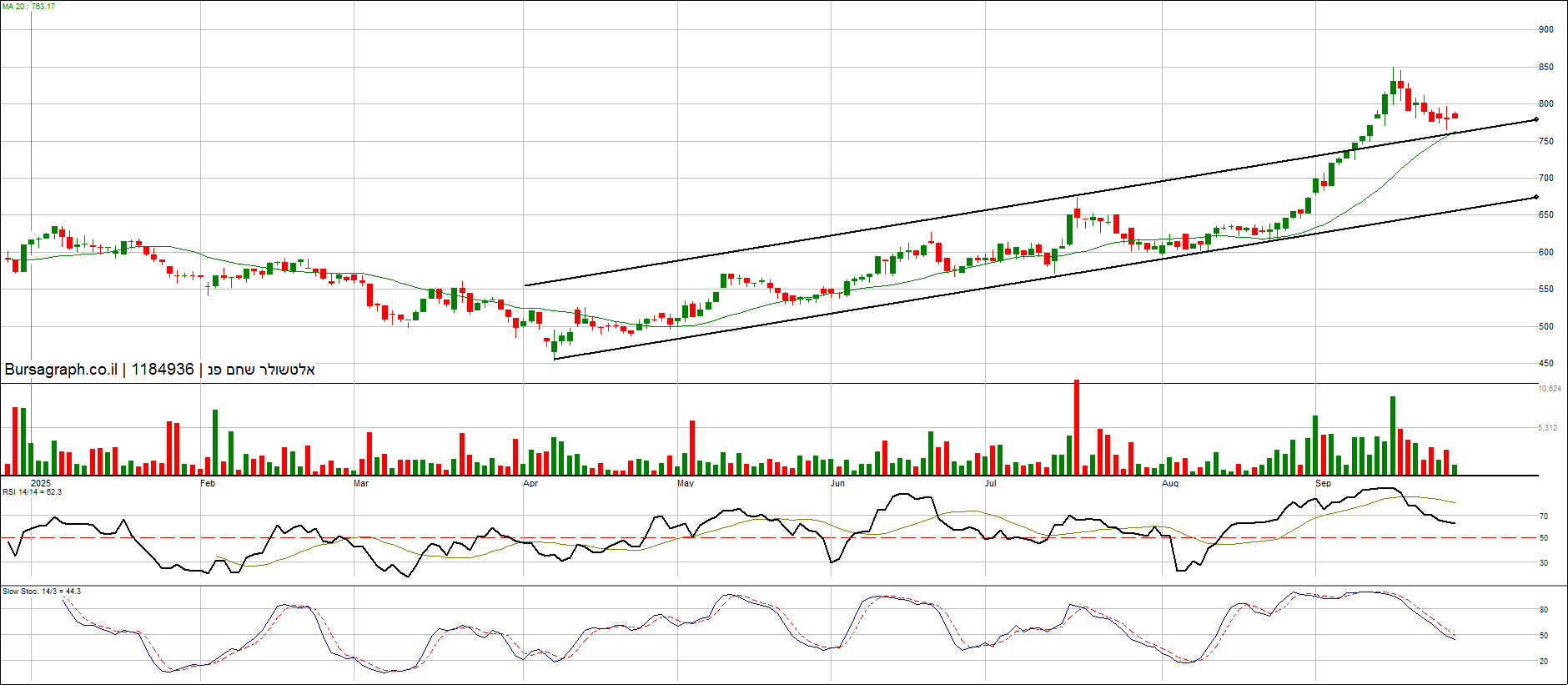The width and height of the screenshot is (1568, 685).
Task: Select the upper channel trendline right endpoint
Action: click(1535, 120)
